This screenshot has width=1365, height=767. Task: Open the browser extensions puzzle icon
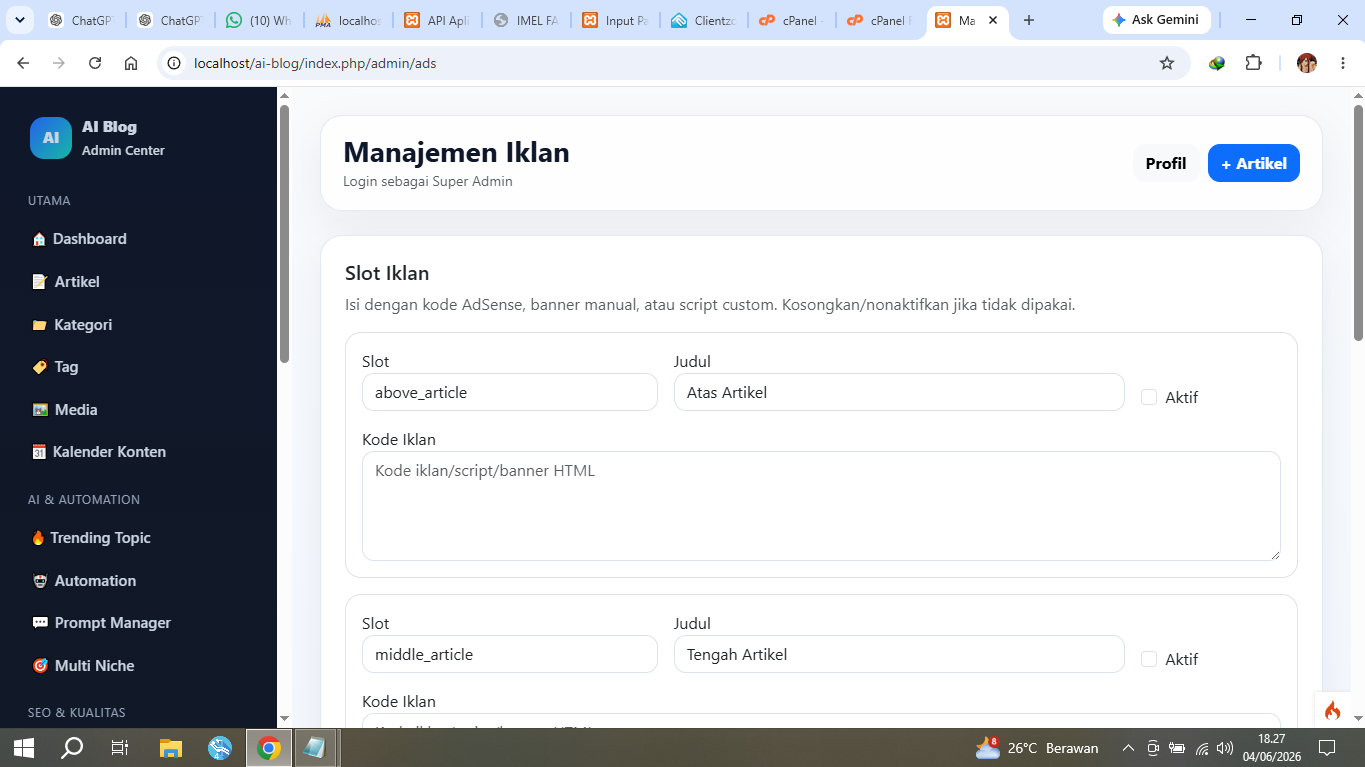pyautogui.click(x=1253, y=63)
